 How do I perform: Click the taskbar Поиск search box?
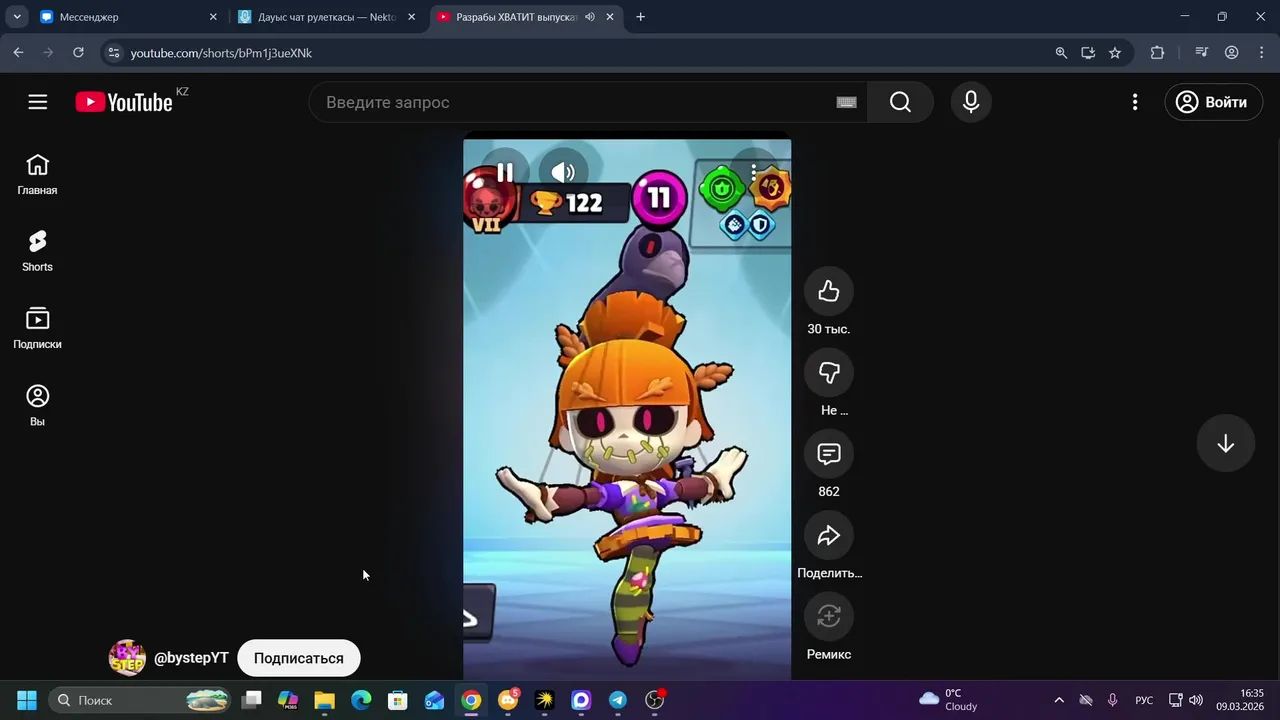pos(140,700)
